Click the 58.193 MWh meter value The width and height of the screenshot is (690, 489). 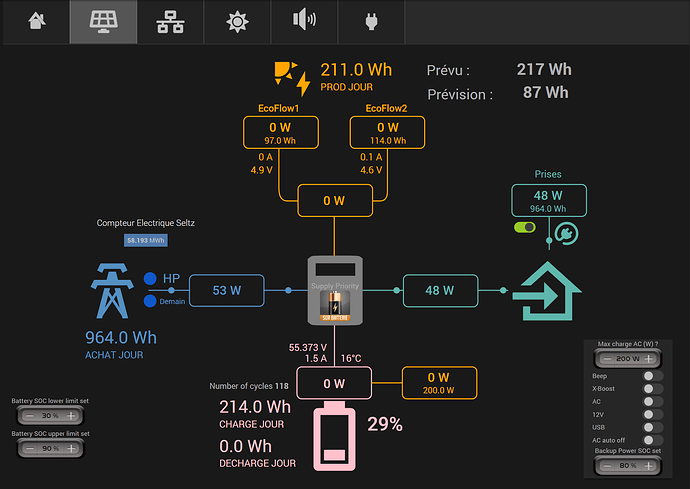click(x=146, y=240)
